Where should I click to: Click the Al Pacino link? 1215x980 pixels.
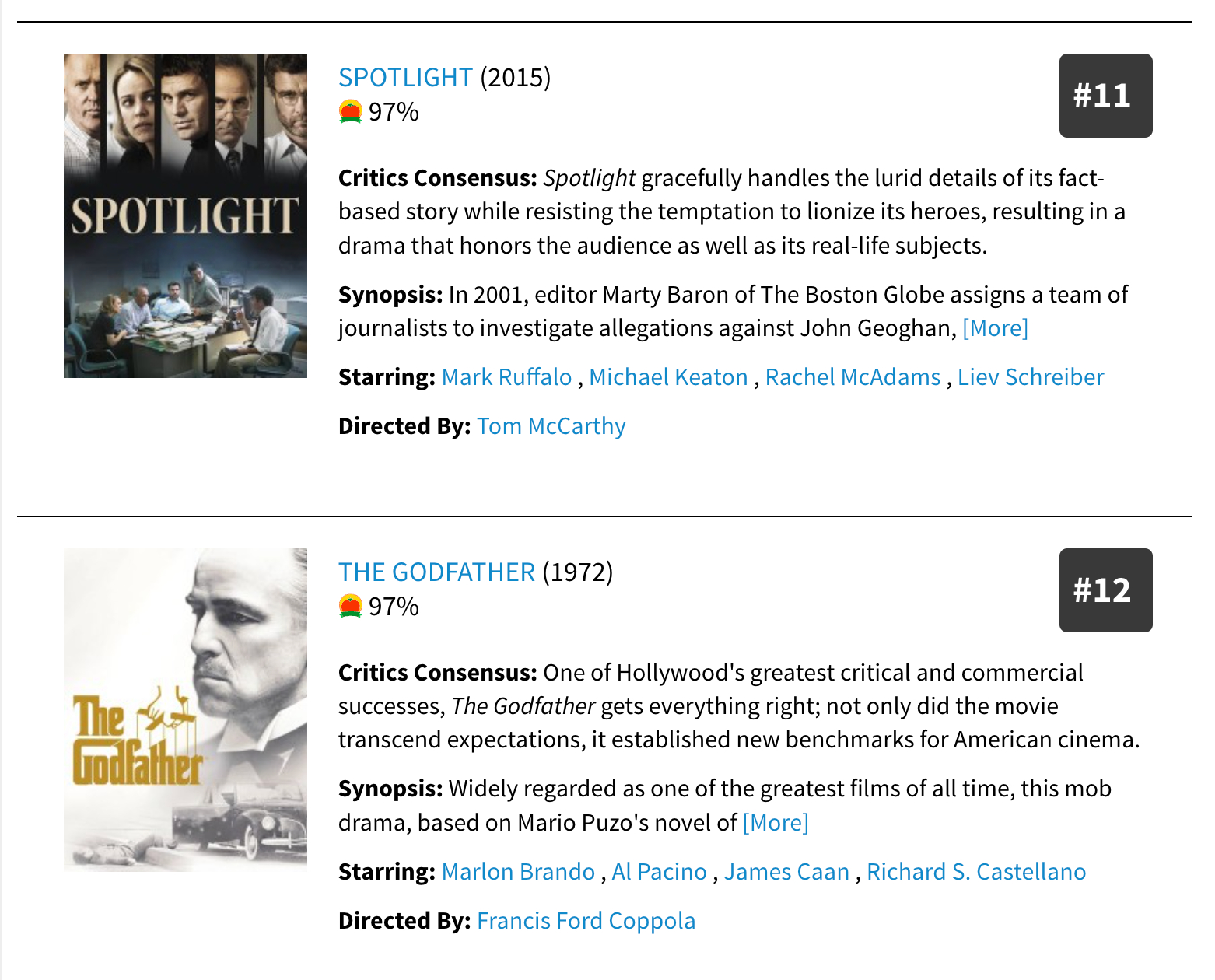click(659, 872)
